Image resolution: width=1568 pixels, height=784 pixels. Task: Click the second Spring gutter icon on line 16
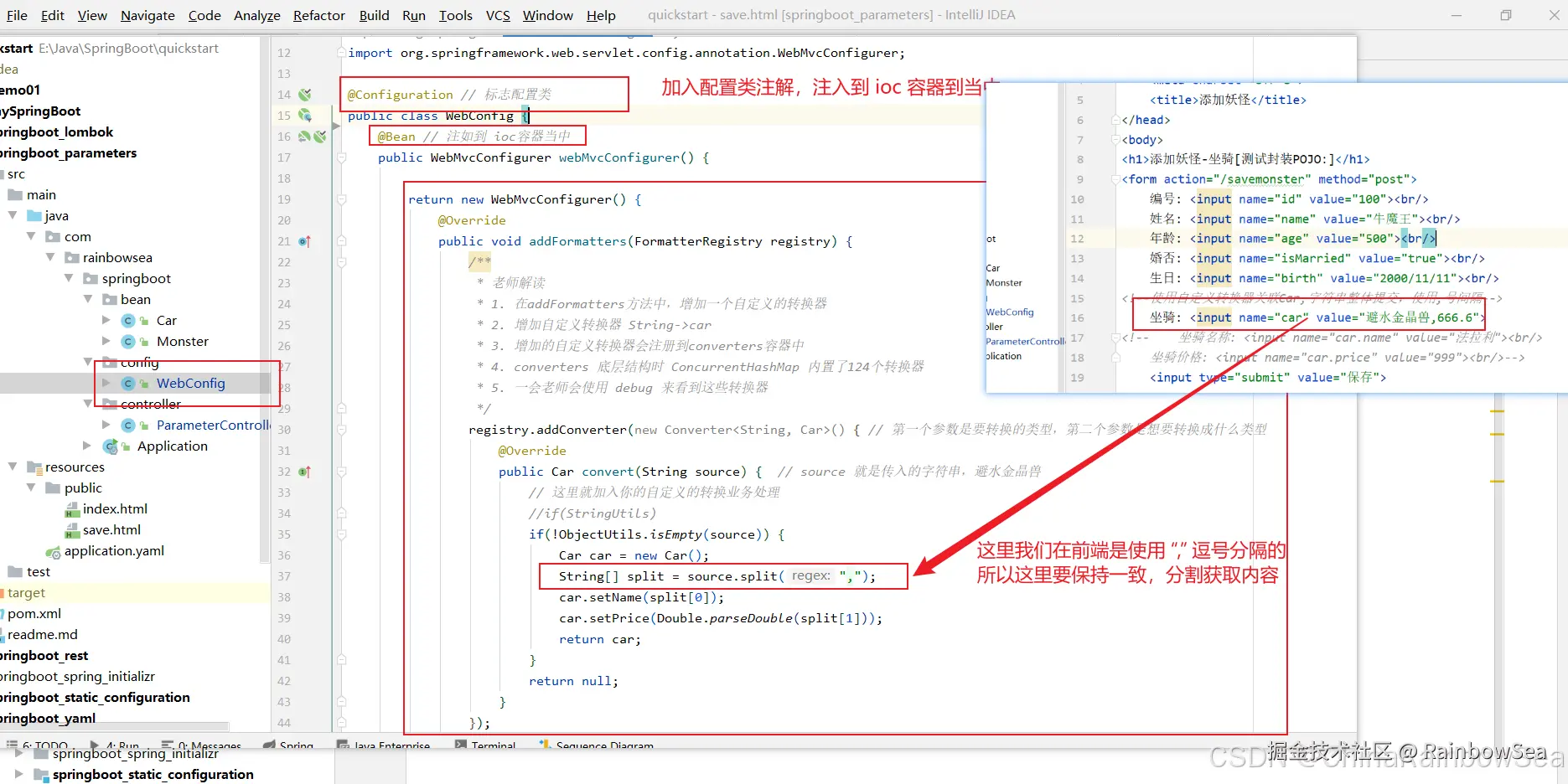320,137
